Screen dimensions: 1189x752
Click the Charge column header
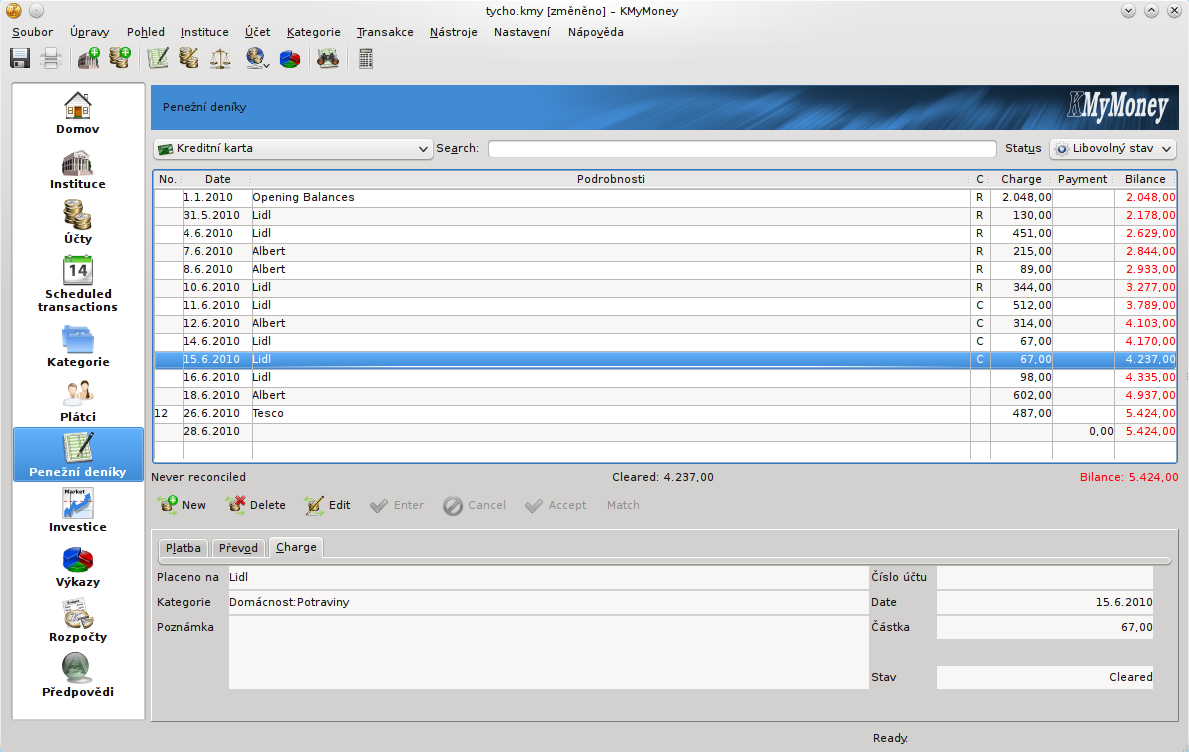coord(1021,180)
